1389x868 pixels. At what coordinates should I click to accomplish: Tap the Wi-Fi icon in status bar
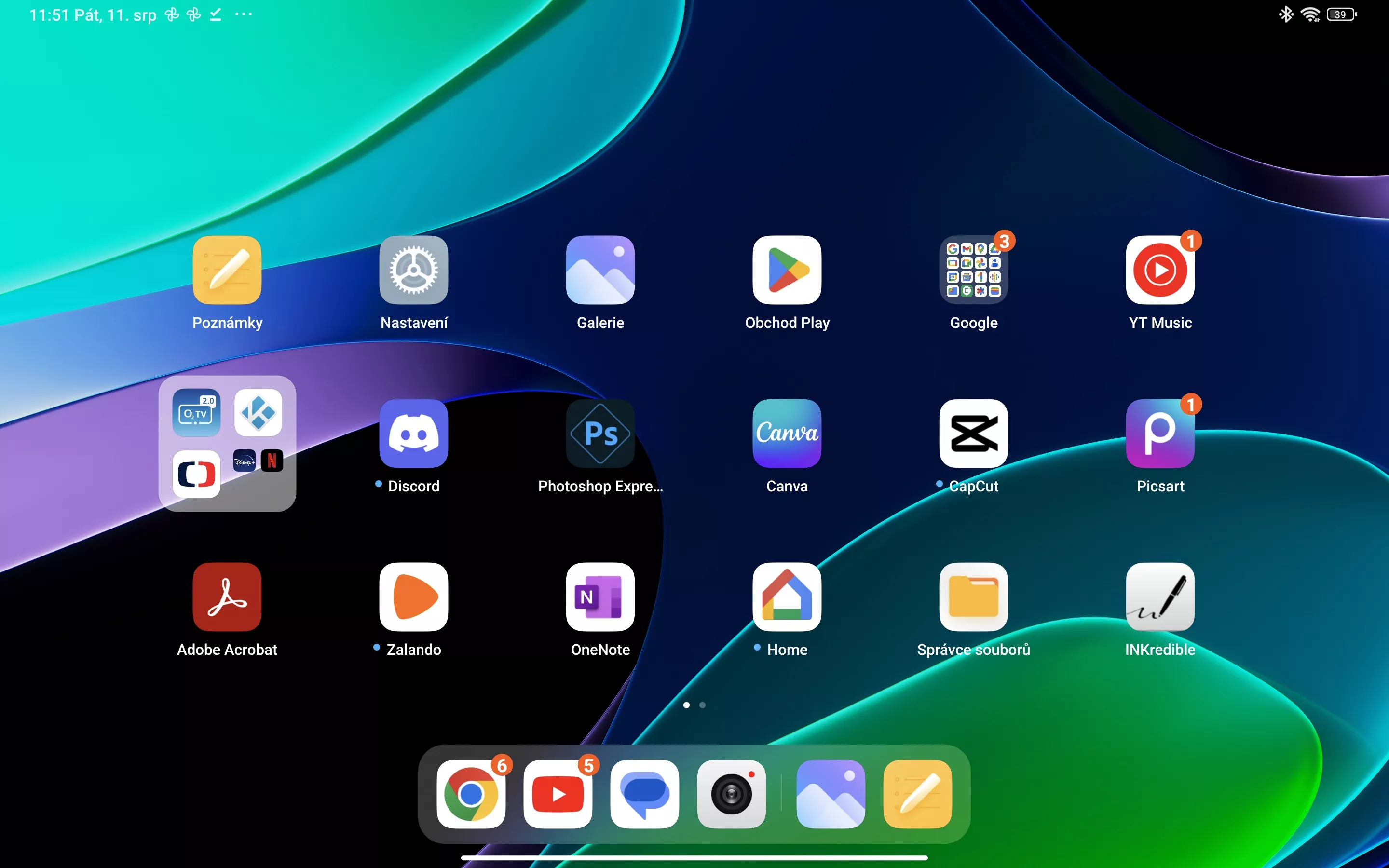[x=1310, y=14]
